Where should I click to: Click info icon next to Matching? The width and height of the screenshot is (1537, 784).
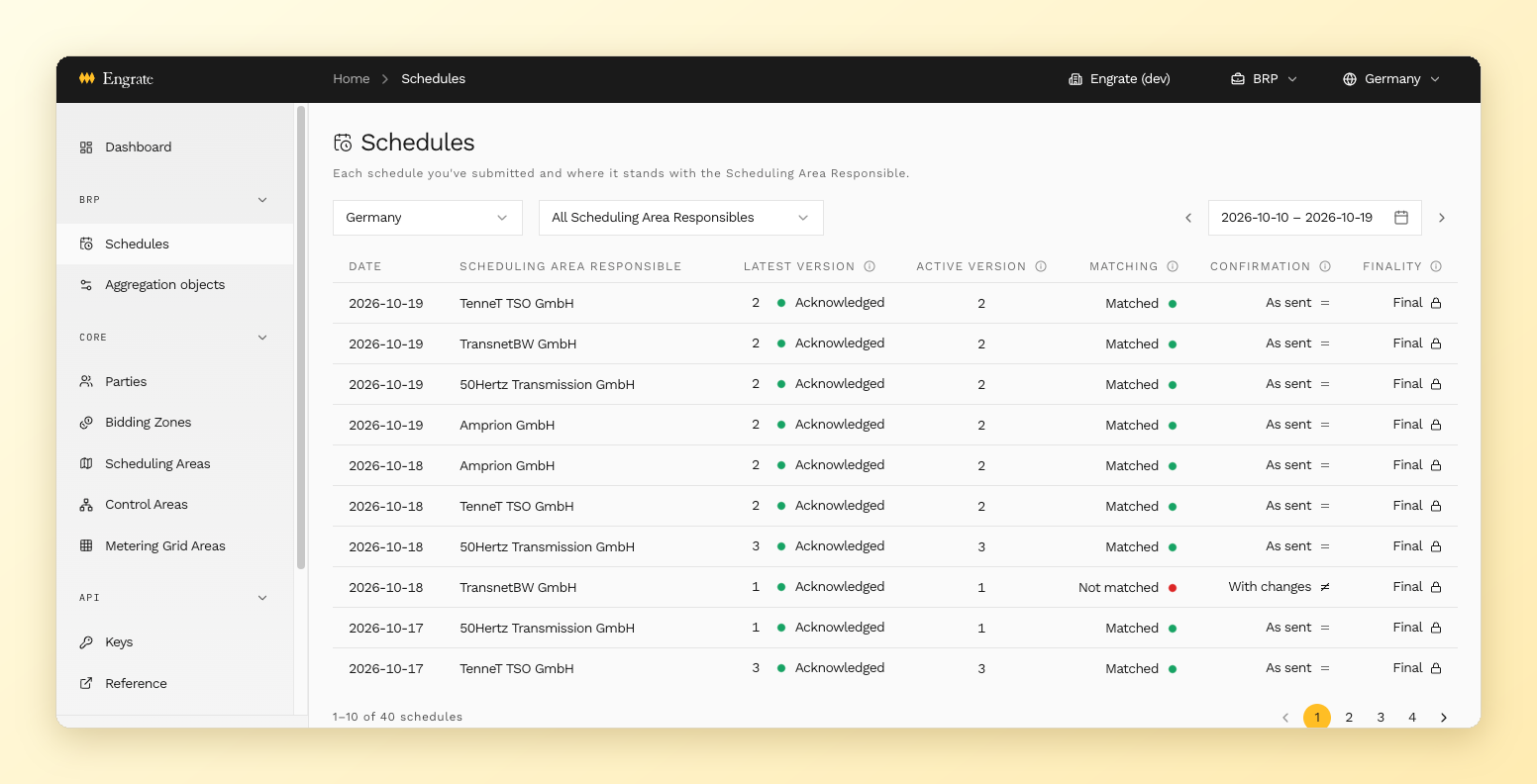point(1173,266)
